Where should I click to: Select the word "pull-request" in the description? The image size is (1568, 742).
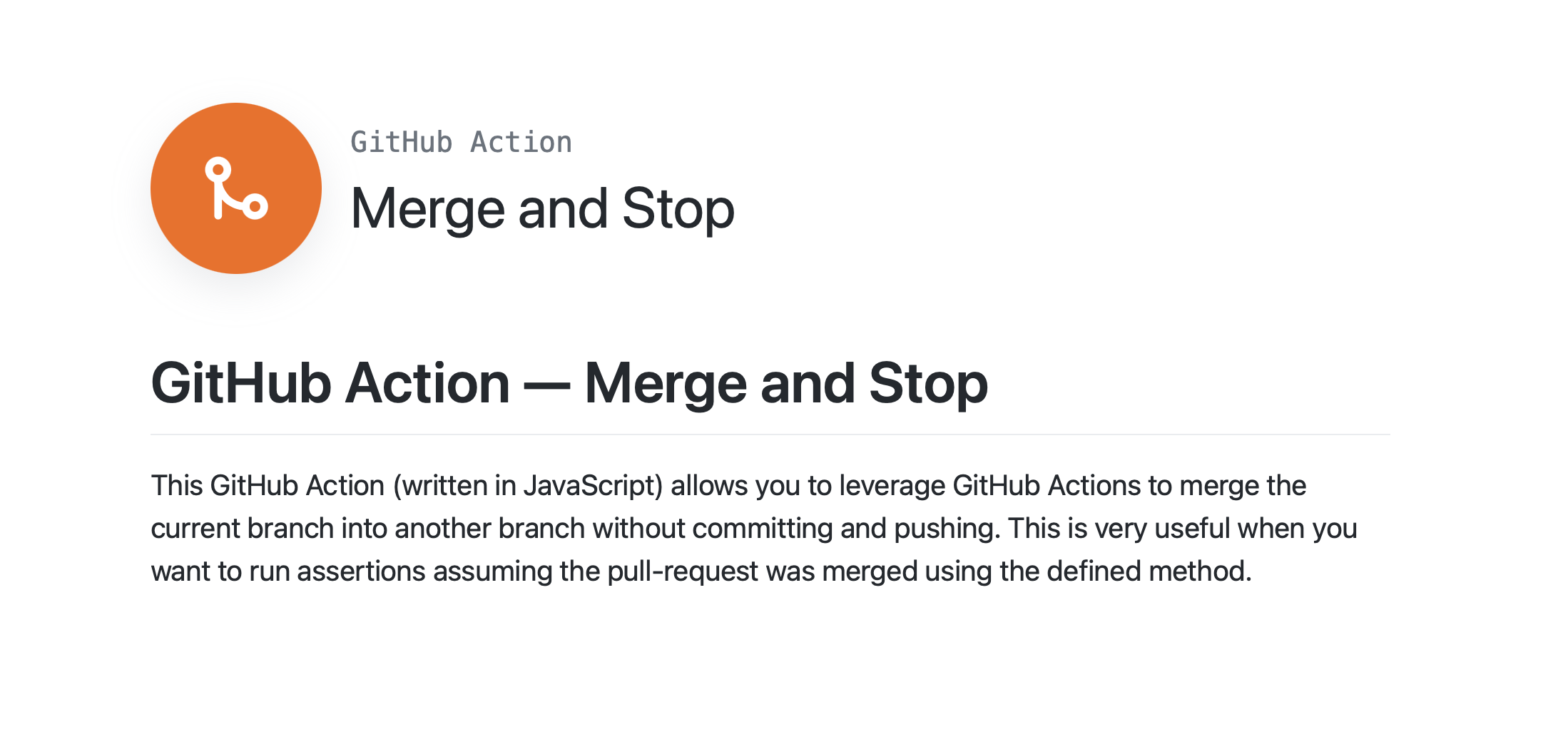[x=682, y=571]
